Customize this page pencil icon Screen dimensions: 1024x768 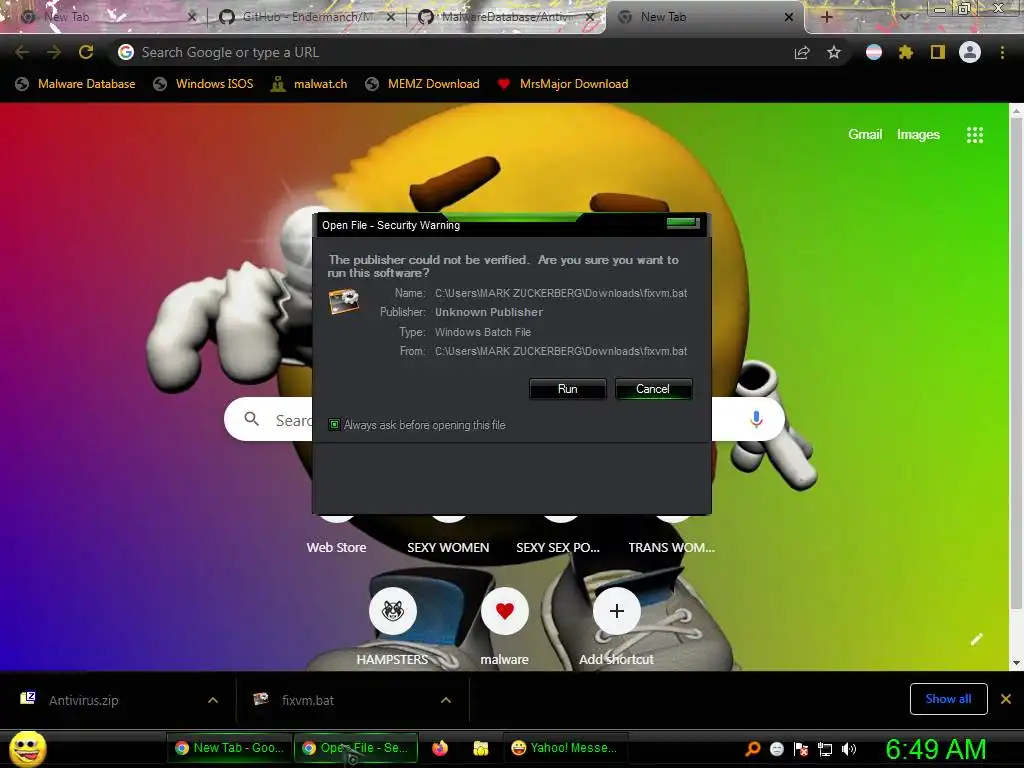coord(976,639)
